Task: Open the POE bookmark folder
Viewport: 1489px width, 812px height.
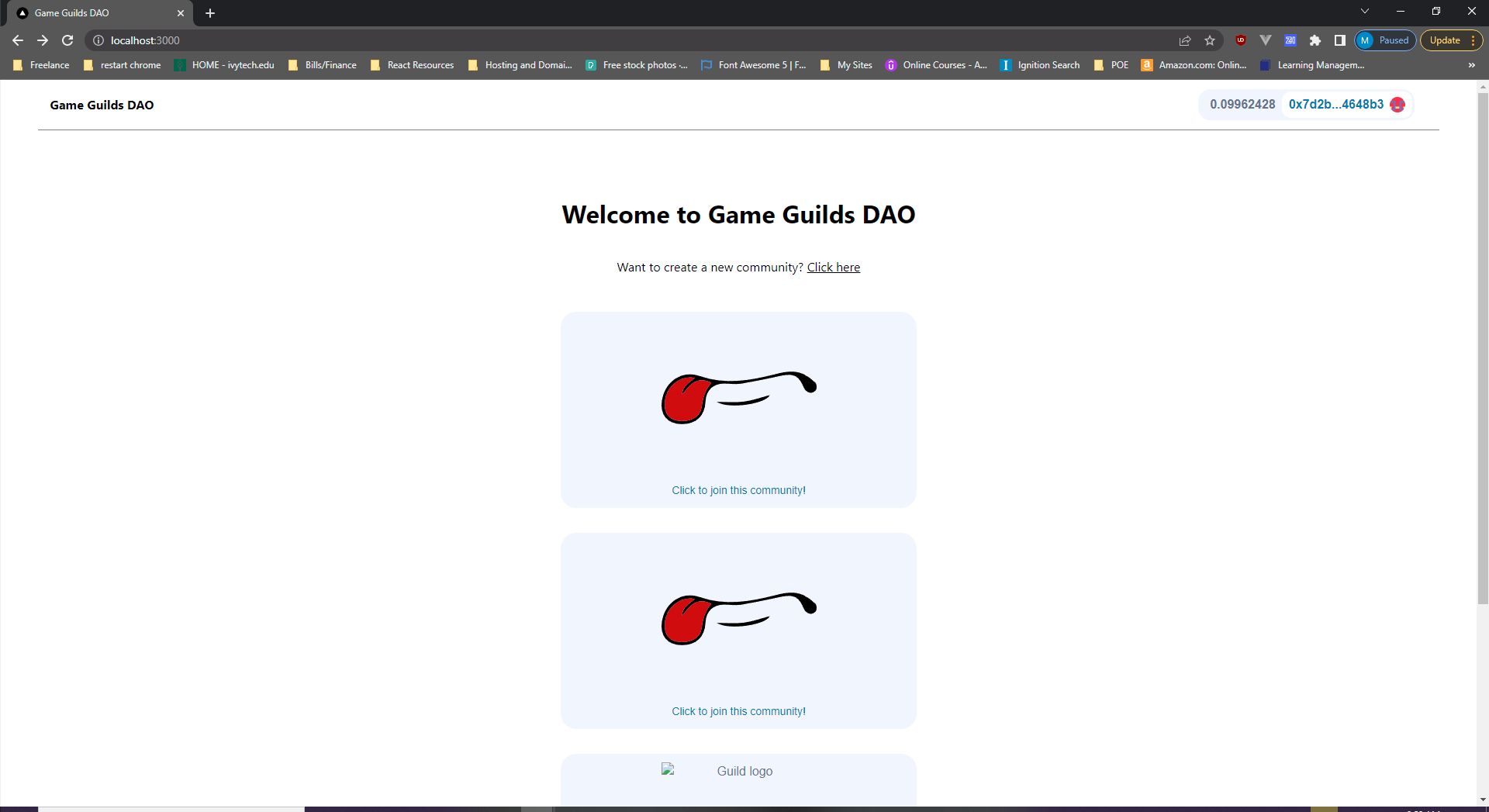Action: [1111, 65]
